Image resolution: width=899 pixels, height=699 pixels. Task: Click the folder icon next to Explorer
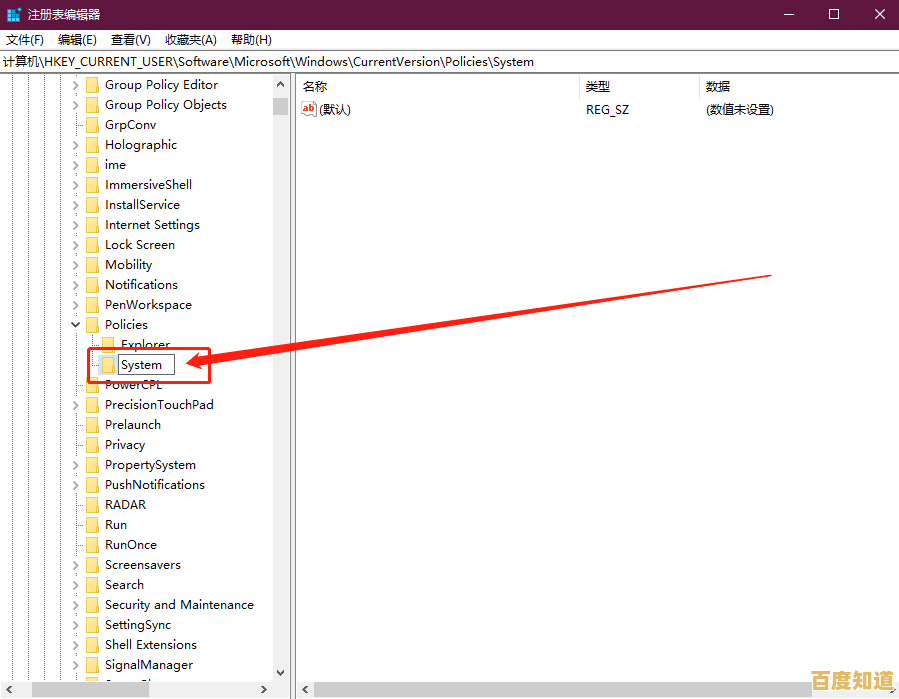(107, 344)
